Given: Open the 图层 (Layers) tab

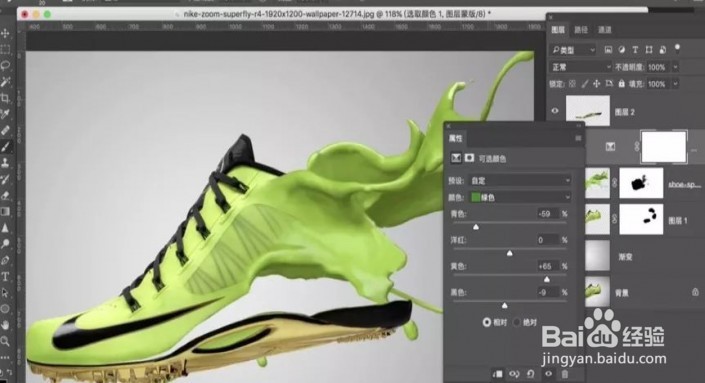Looking at the screenshot, I should [558, 30].
